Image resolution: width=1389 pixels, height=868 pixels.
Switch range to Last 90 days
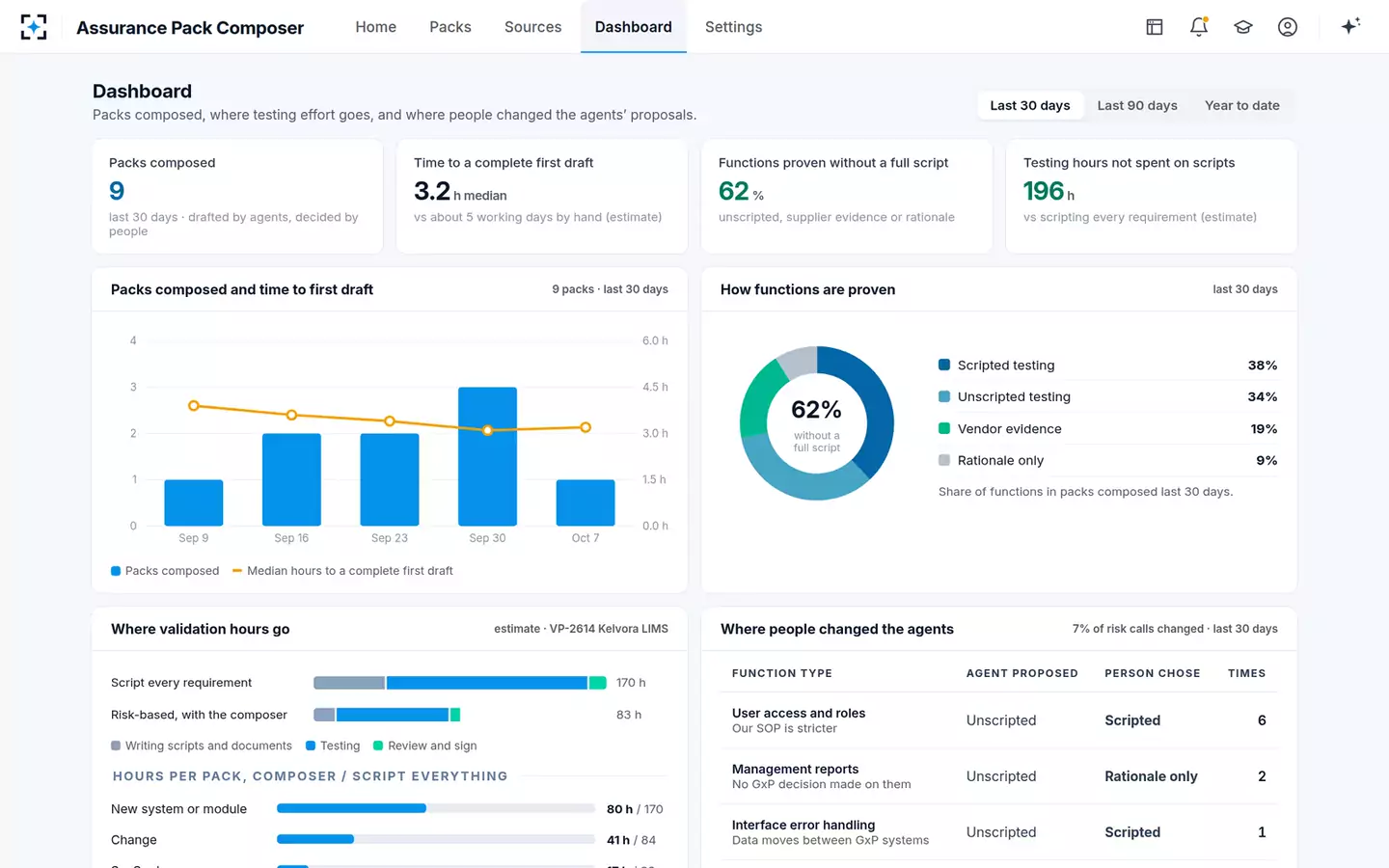point(1137,105)
